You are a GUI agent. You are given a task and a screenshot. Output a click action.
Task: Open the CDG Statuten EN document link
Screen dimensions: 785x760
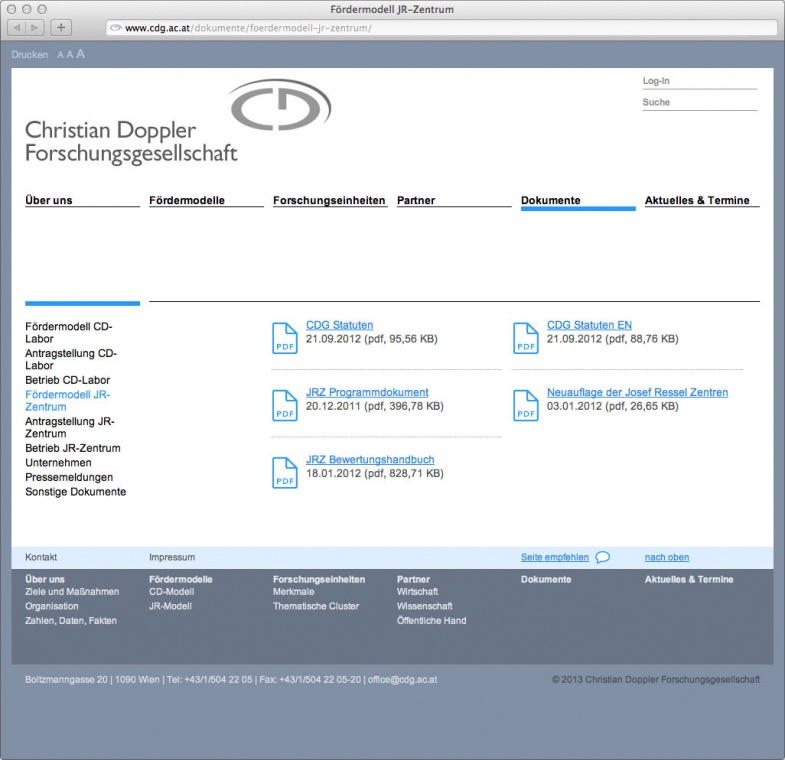click(x=589, y=325)
